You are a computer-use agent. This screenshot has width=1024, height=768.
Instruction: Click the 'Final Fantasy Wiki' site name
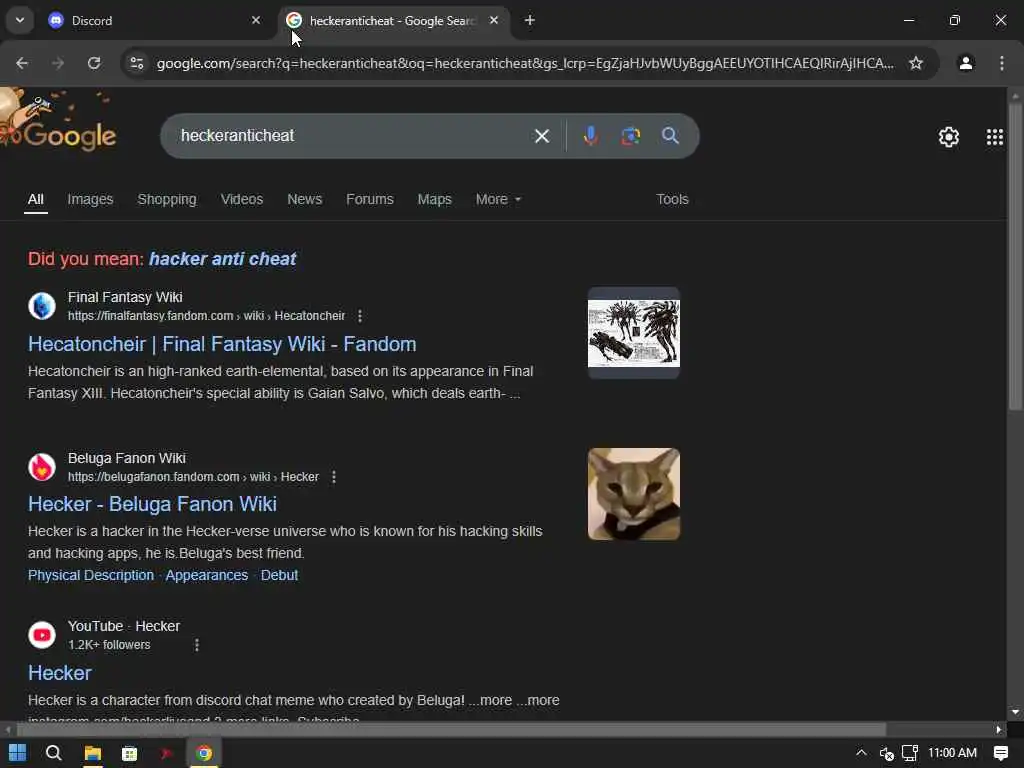tap(125, 298)
